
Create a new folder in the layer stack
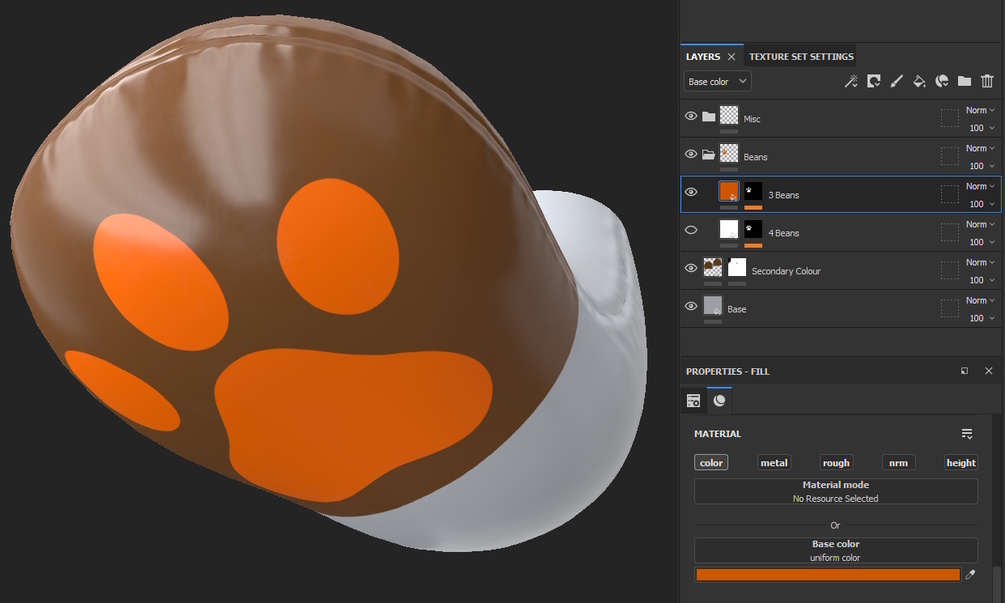964,81
